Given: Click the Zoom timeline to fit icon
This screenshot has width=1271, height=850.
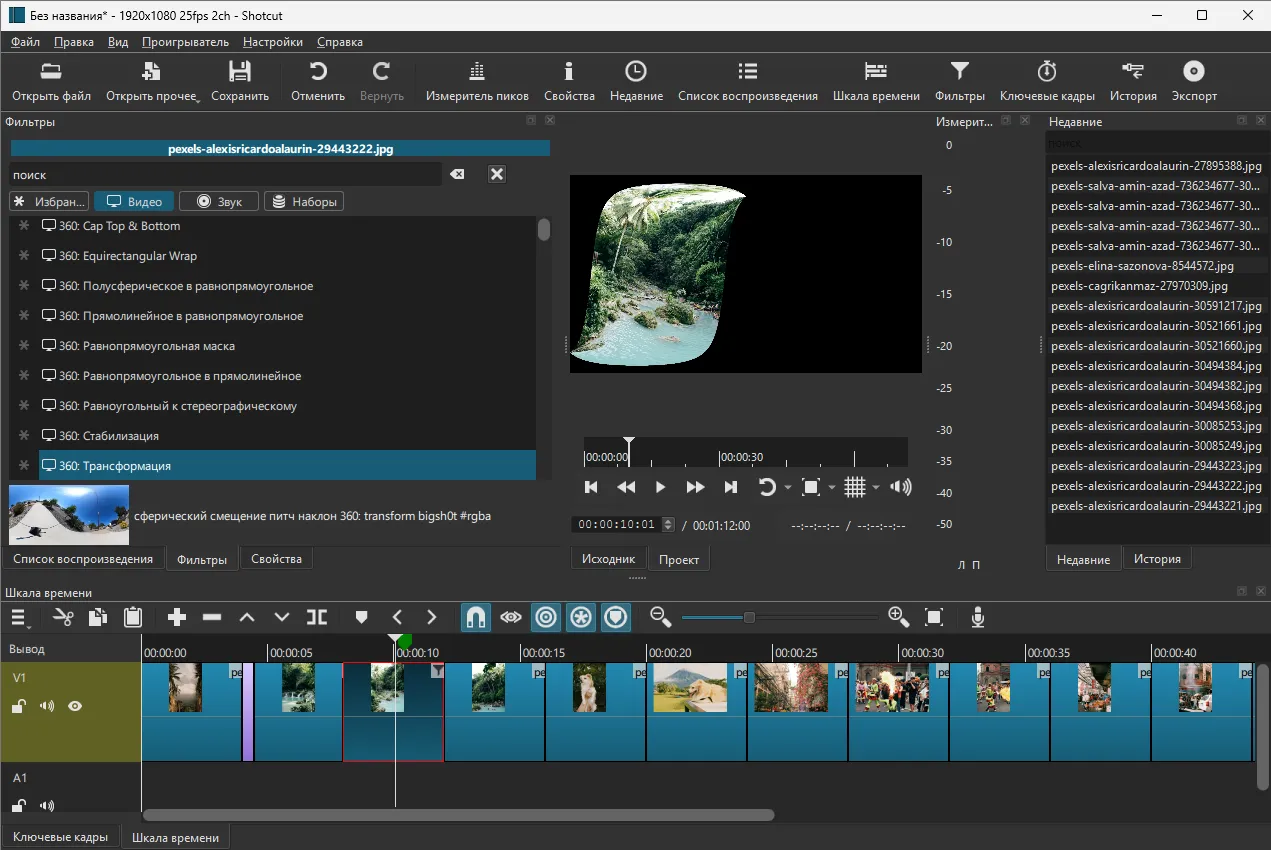Looking at the screenshot, I should pyautogui.click(x=934, y=618).
